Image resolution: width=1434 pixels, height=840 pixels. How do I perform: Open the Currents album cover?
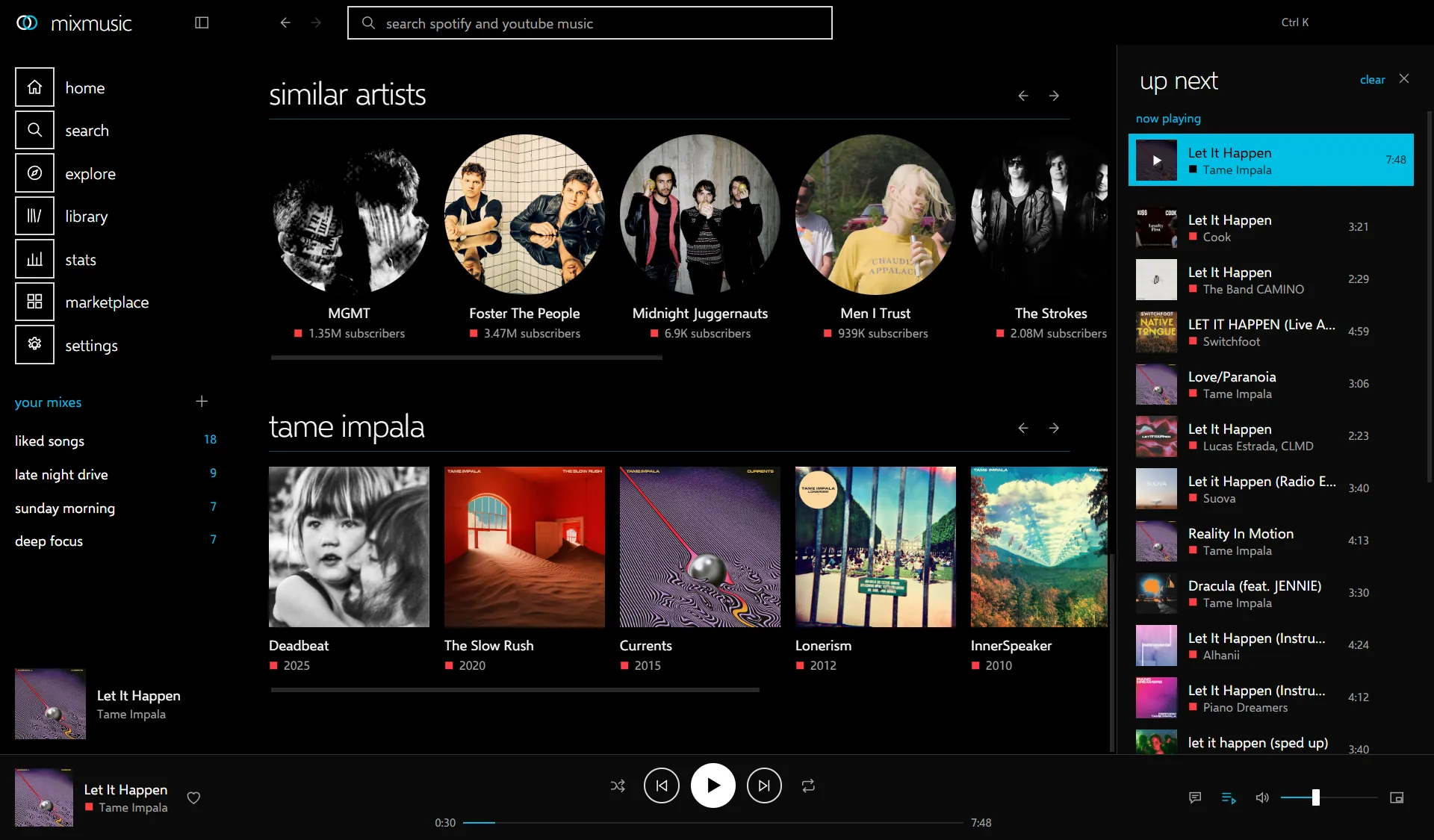(700, 547)
